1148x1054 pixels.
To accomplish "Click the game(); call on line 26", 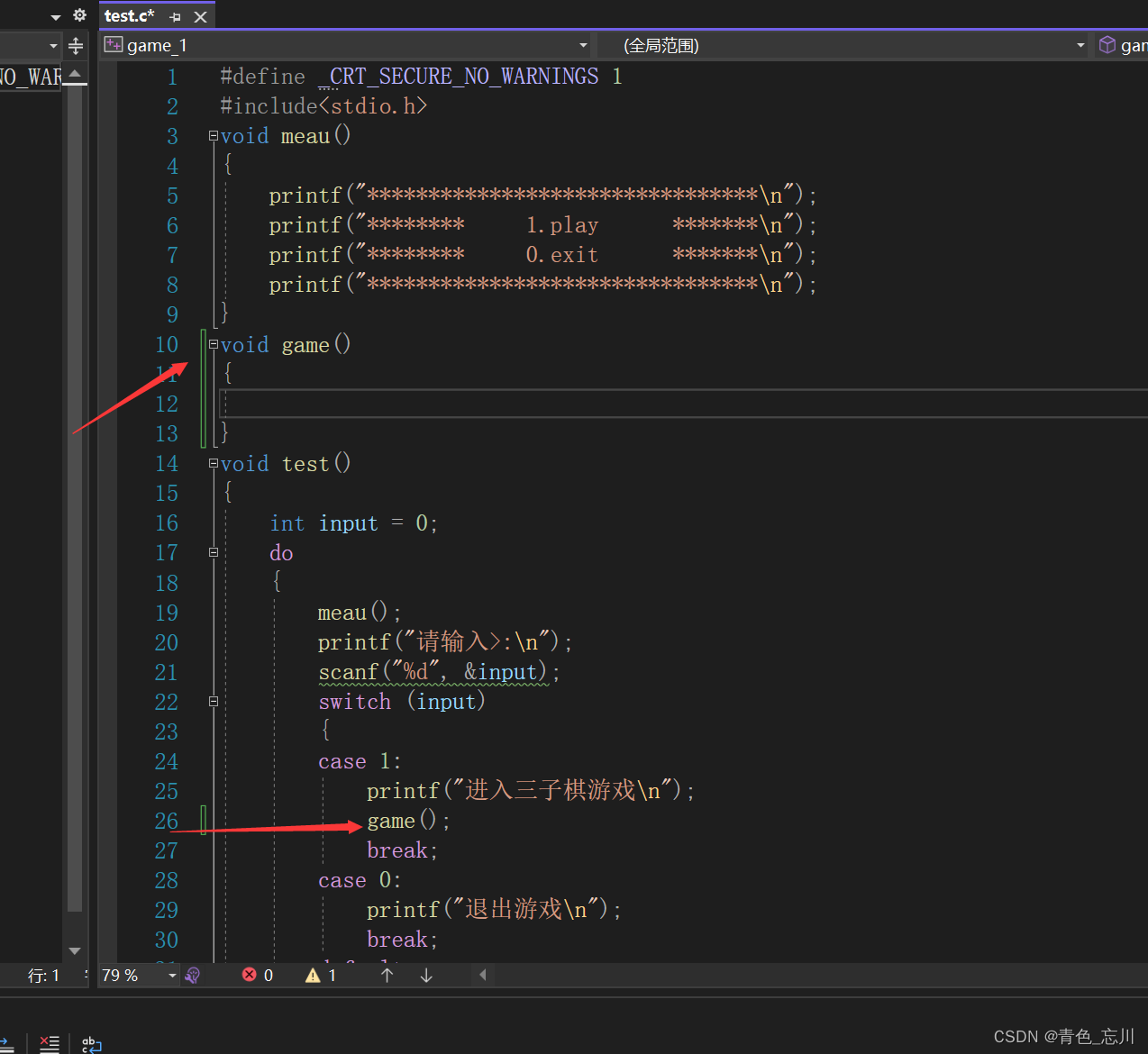I will [x=408, y=821].
